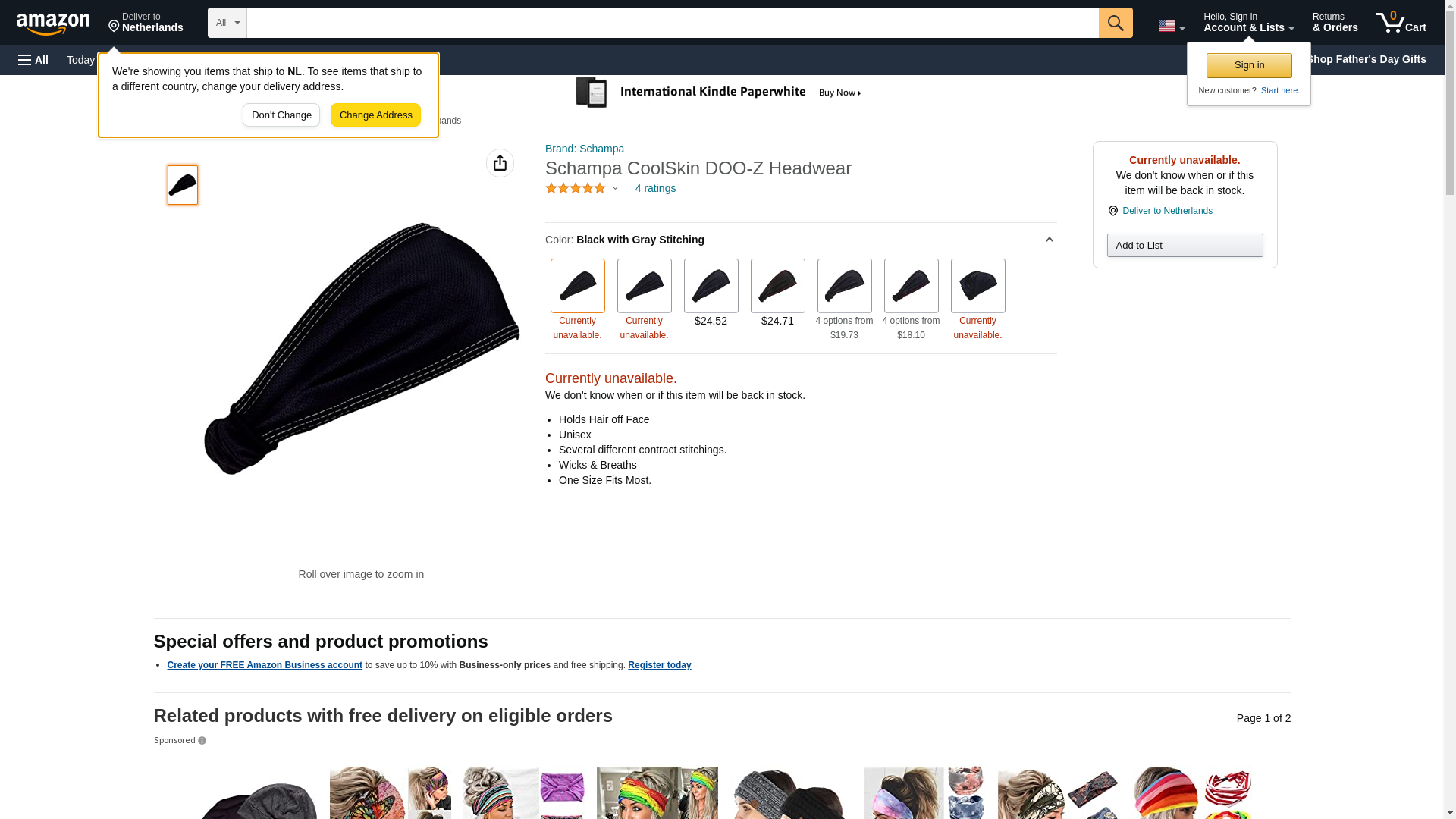Click into the Amazon search field
The width and height of the screenshot is (1456, 819).
click(x=673, y=23)
